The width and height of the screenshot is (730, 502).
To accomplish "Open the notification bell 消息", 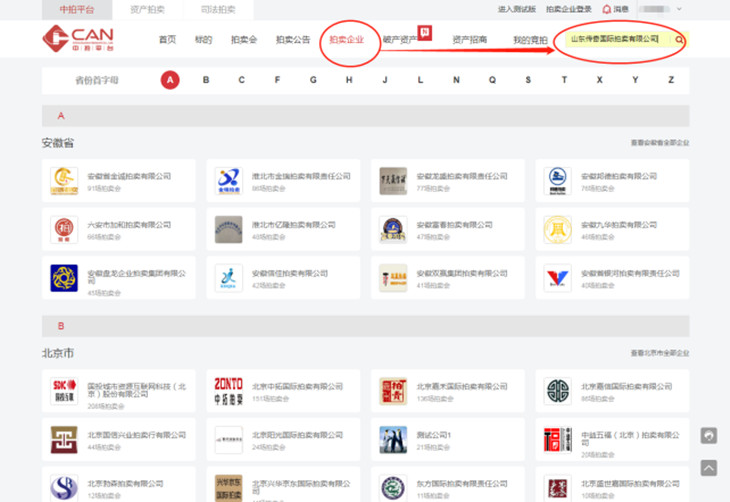I will point(615,9).
